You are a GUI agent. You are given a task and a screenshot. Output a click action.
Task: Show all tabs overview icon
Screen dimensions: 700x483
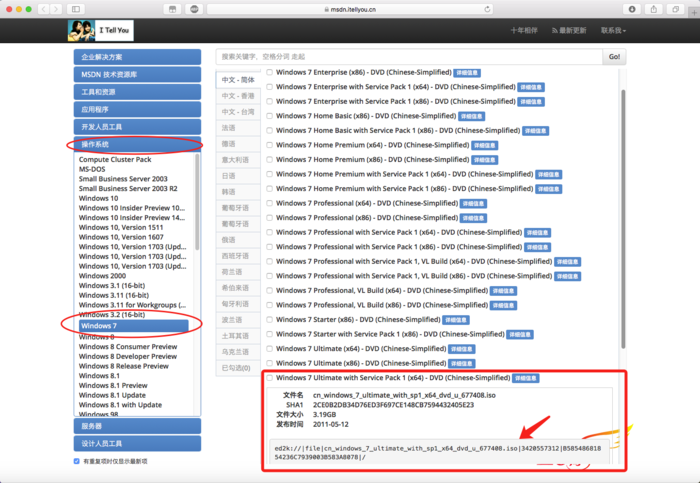675,9
